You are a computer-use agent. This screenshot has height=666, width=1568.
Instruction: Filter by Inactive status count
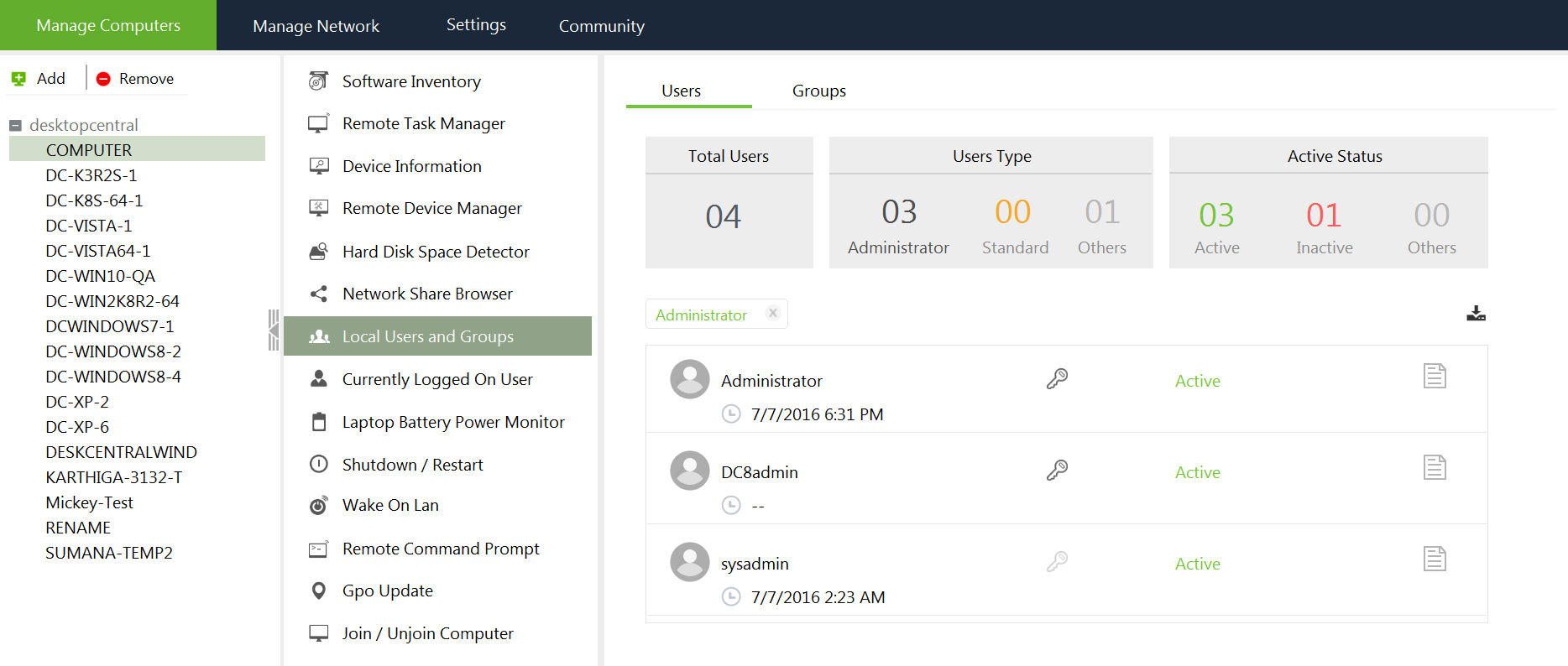[1324, 216]
